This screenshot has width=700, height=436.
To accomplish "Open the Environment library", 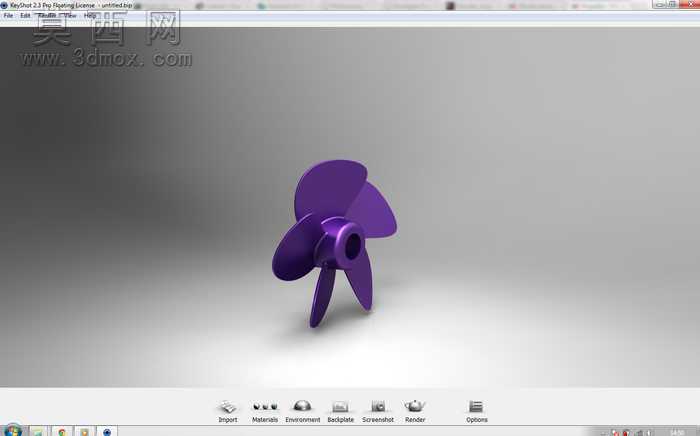I will pos(303,411).
